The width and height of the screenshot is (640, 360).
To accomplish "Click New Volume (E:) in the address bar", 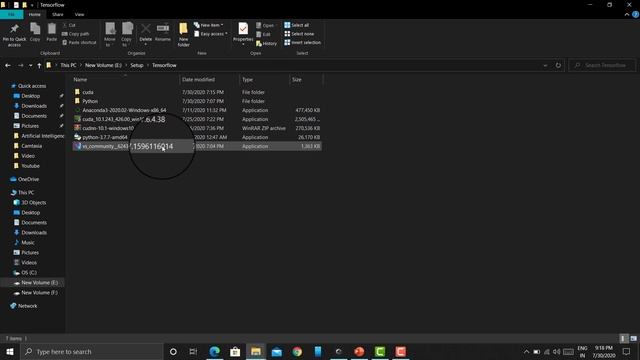I will [x=103, y=65].
